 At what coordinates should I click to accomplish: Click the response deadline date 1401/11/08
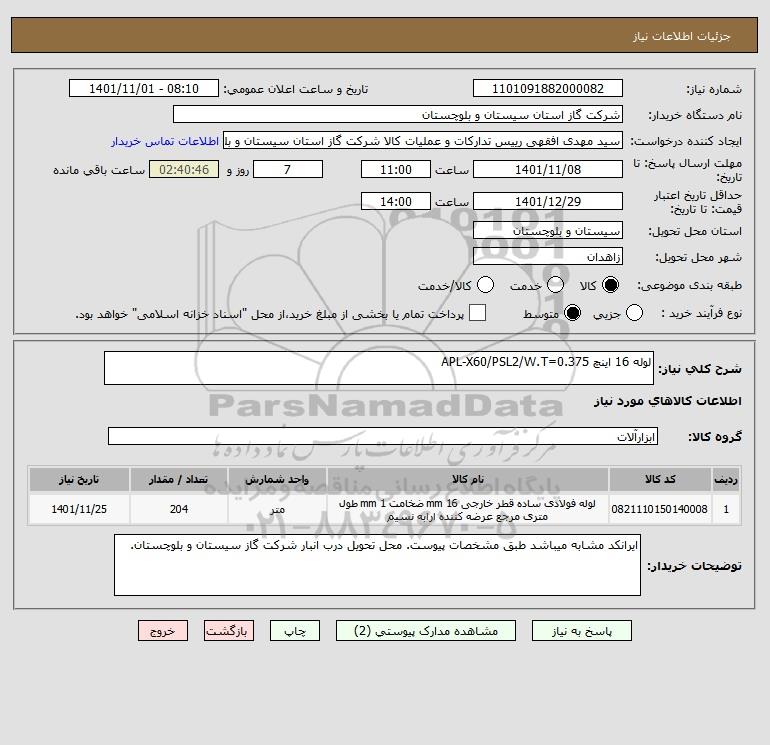coord(548,169)
